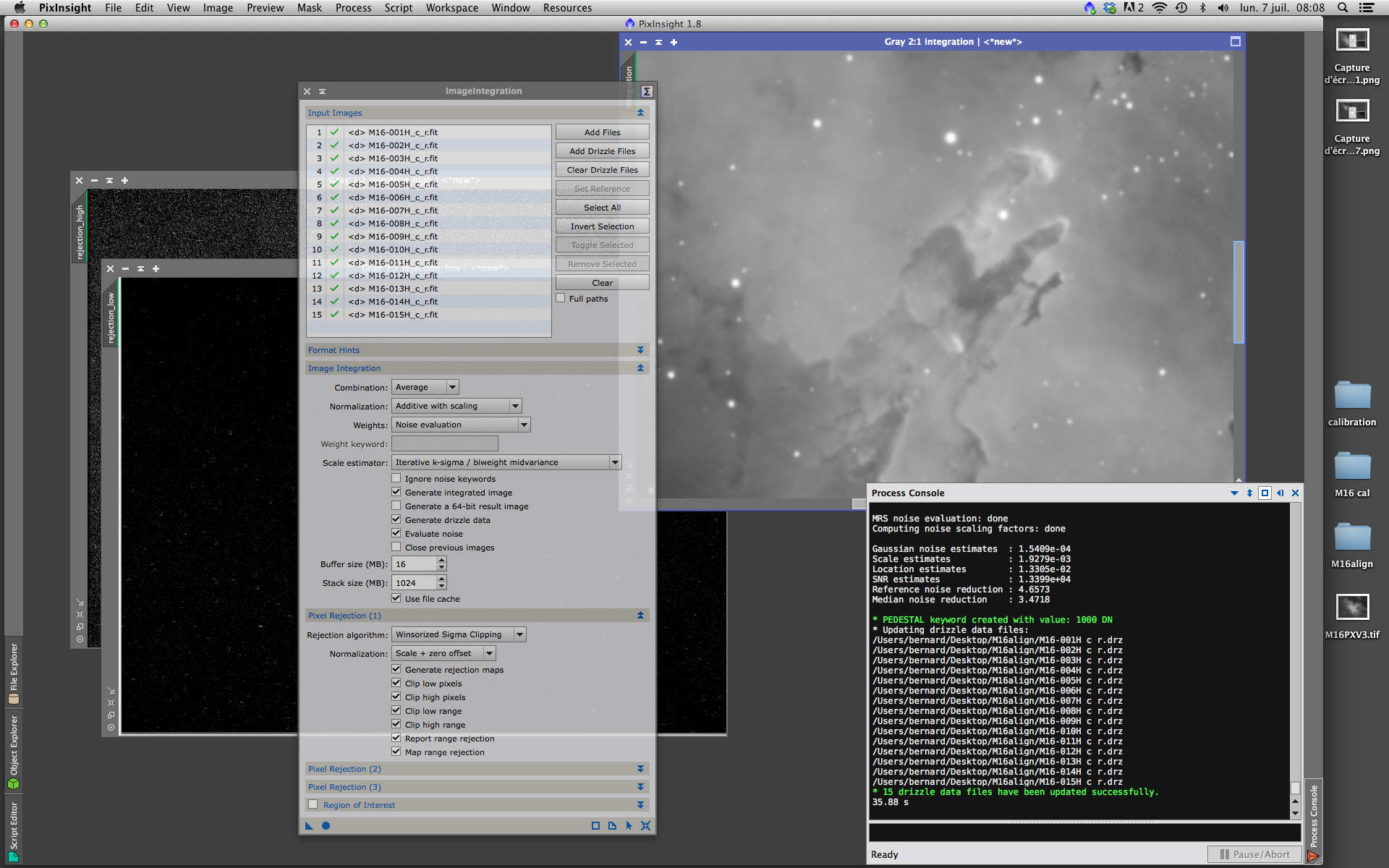The width and height of the screenshot is (1389, 868).
Task: Open the File Explorer side panel
Action: 13,673
